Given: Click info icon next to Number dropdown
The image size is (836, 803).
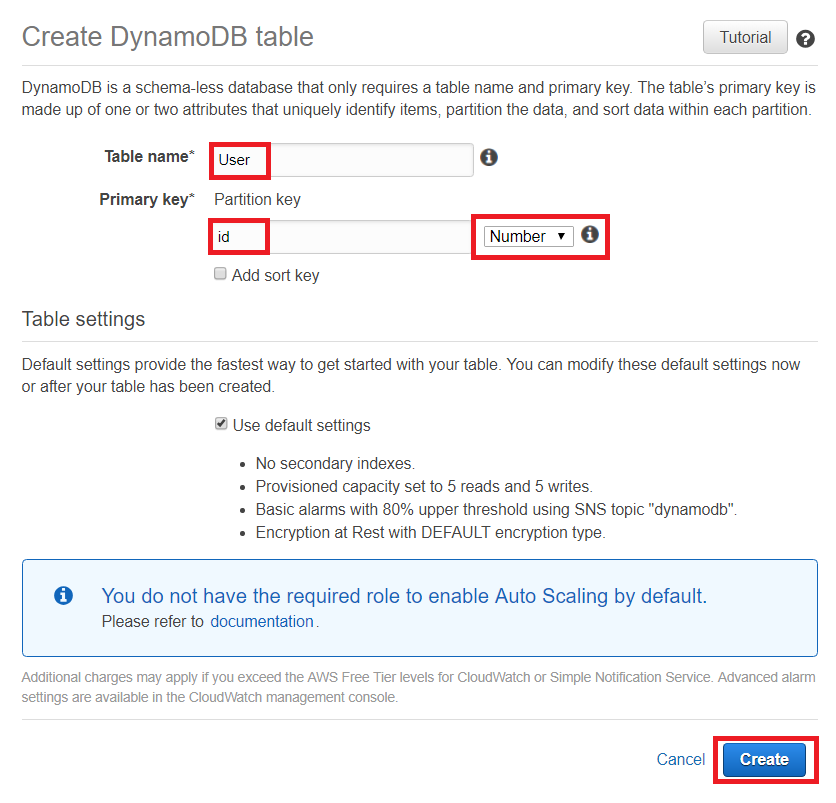Looking at the screenshot, I should [x=590, y=234].
